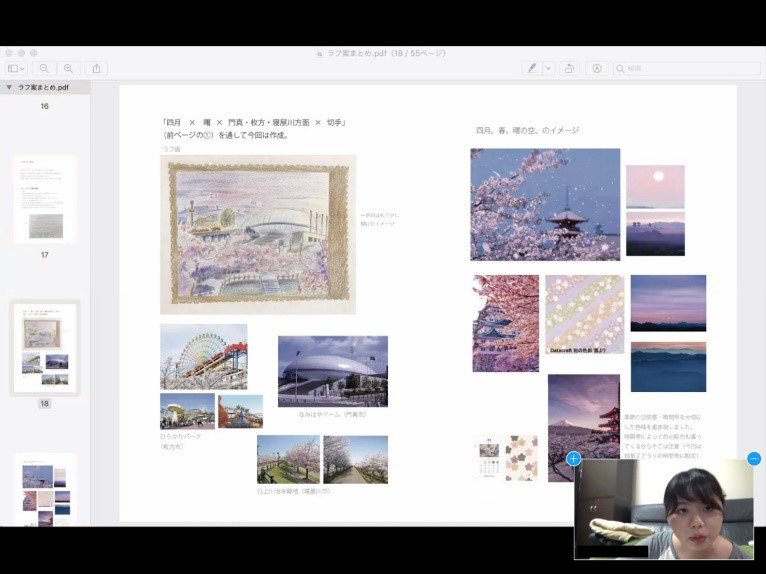Open the Share menu in toolbar
766x574 pixels.
pos(97,69)
